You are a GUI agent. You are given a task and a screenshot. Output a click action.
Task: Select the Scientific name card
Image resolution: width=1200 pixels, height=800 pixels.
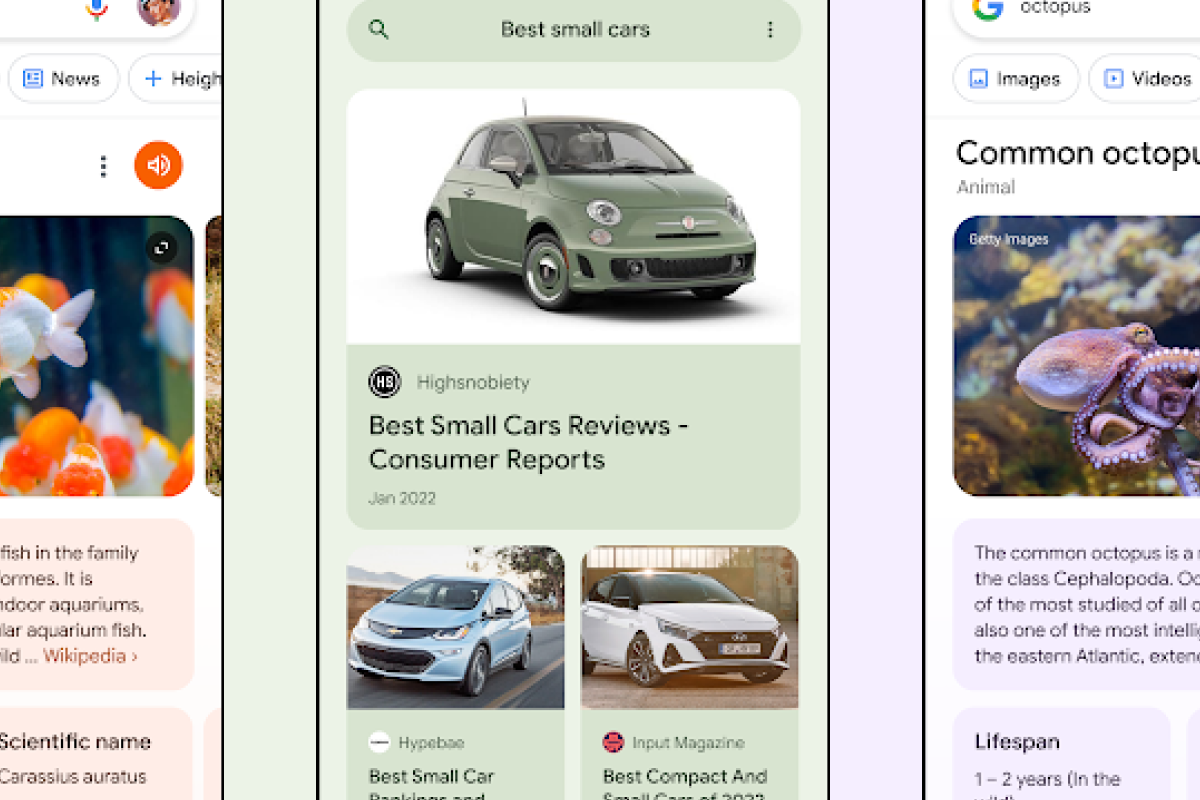96,754
